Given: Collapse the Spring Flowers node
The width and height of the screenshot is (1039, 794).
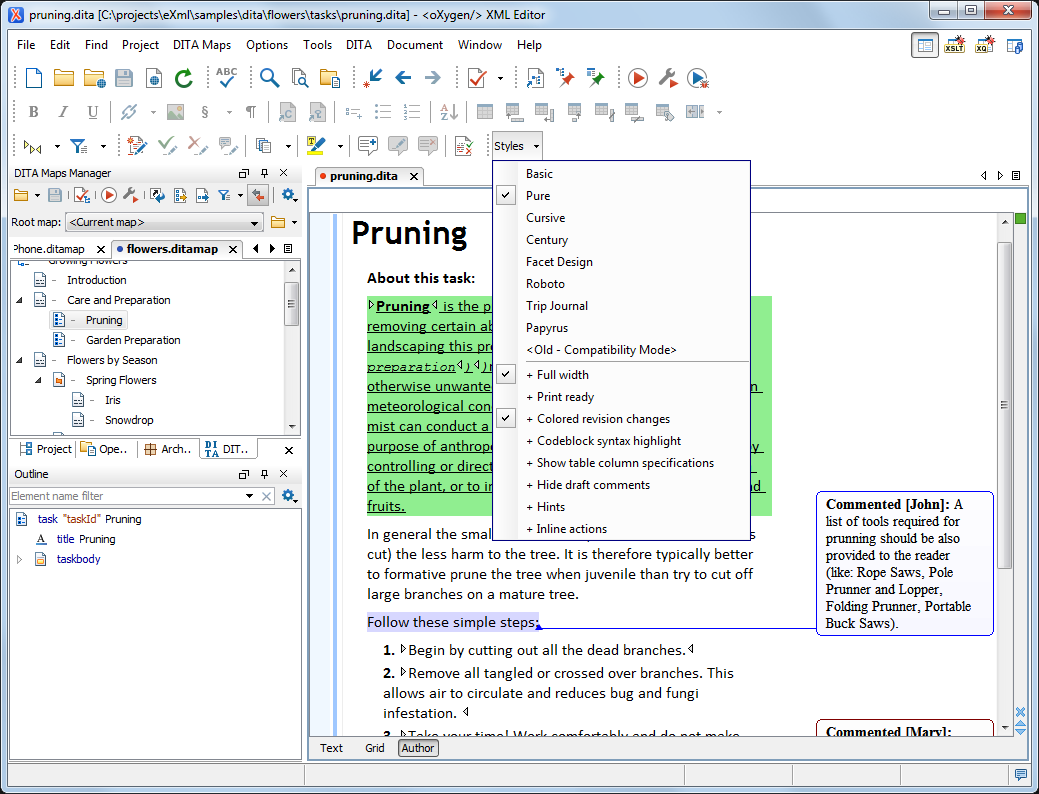Looking at the screenshot, I should 38,380.
